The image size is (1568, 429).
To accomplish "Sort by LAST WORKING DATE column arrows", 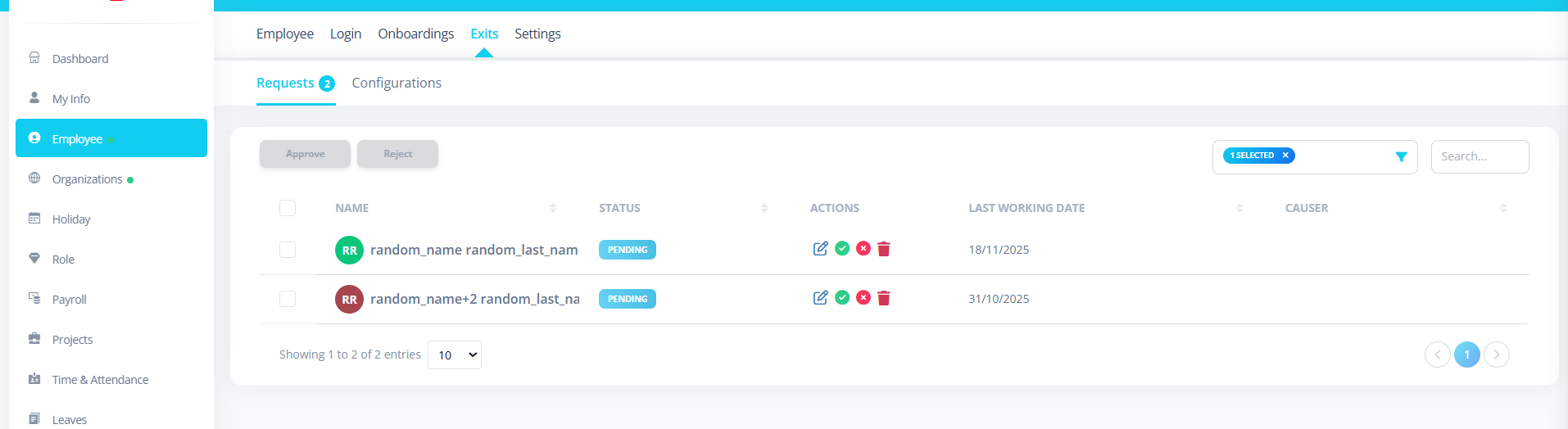I will (x=1239, y=208).
